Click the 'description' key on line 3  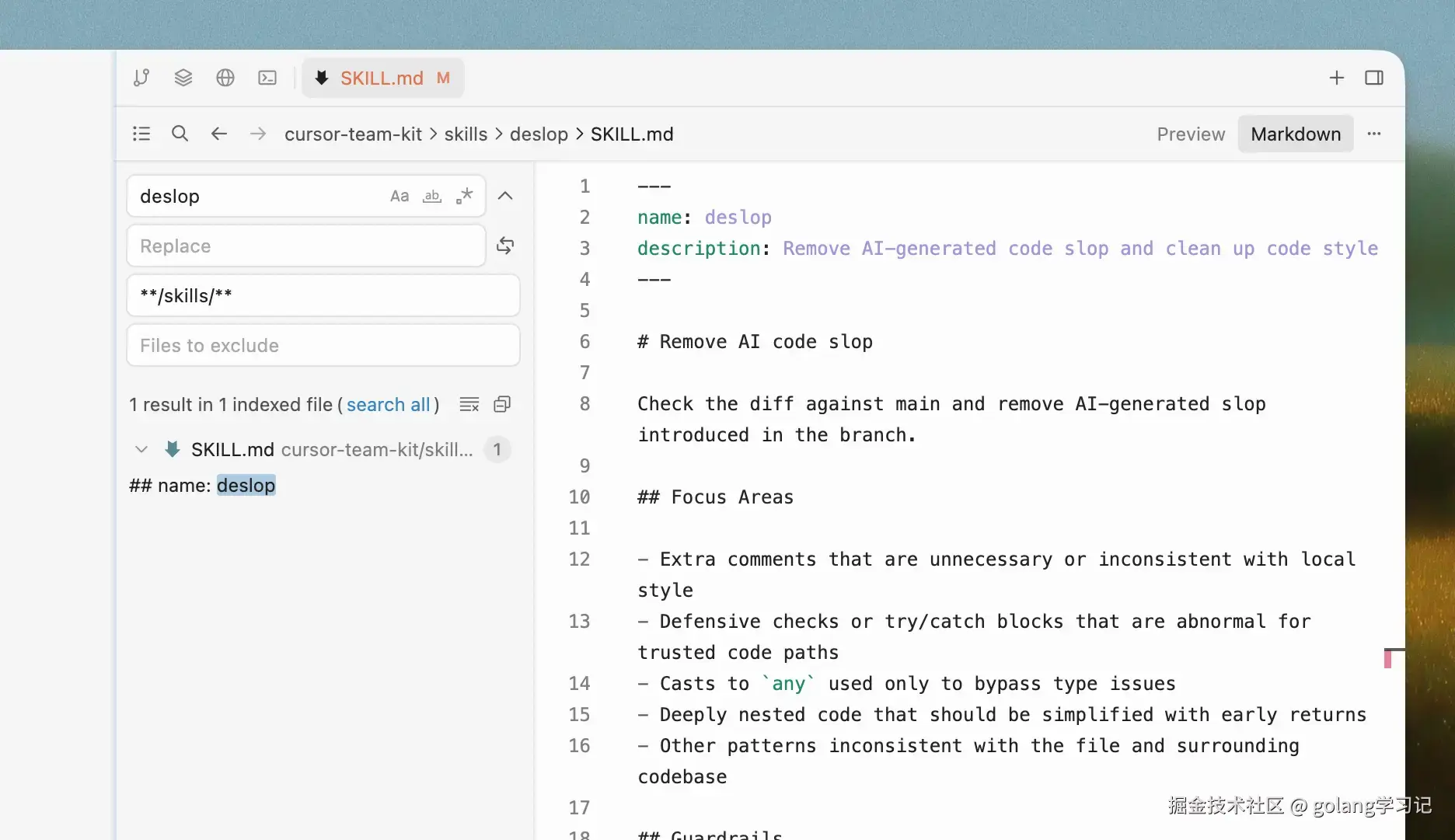point(699,248)
